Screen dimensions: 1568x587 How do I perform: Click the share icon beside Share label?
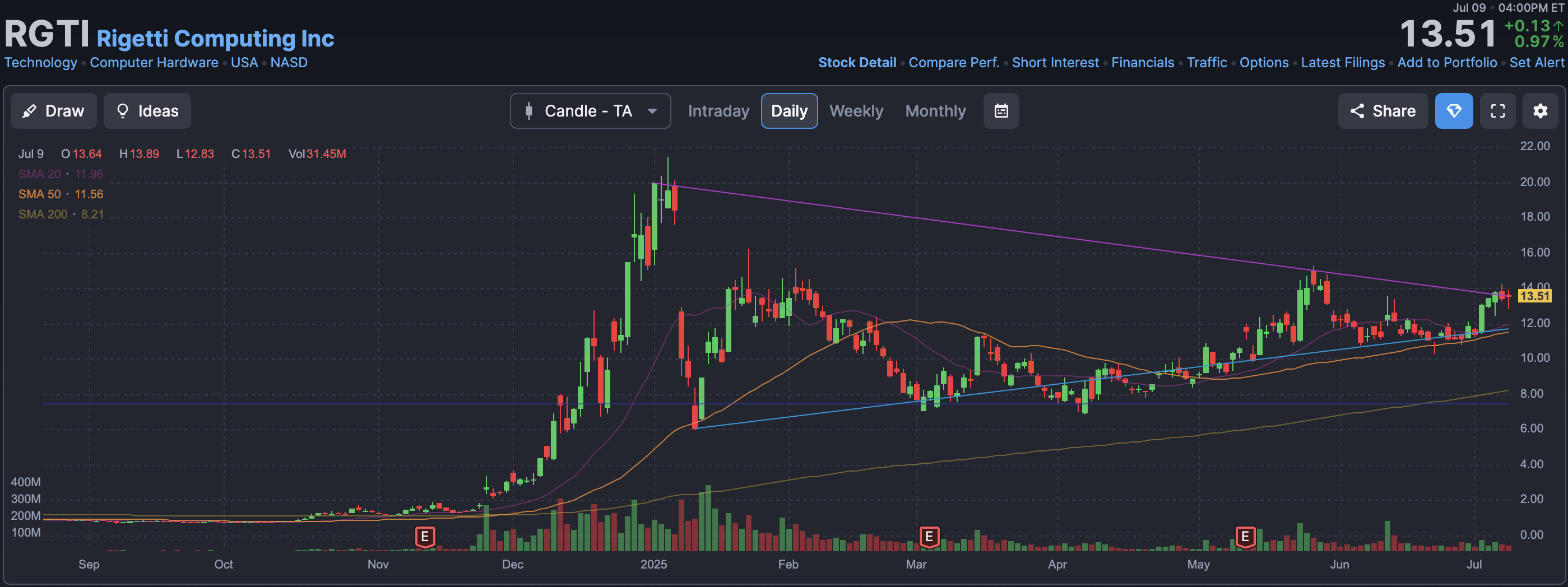point(1357,111)
